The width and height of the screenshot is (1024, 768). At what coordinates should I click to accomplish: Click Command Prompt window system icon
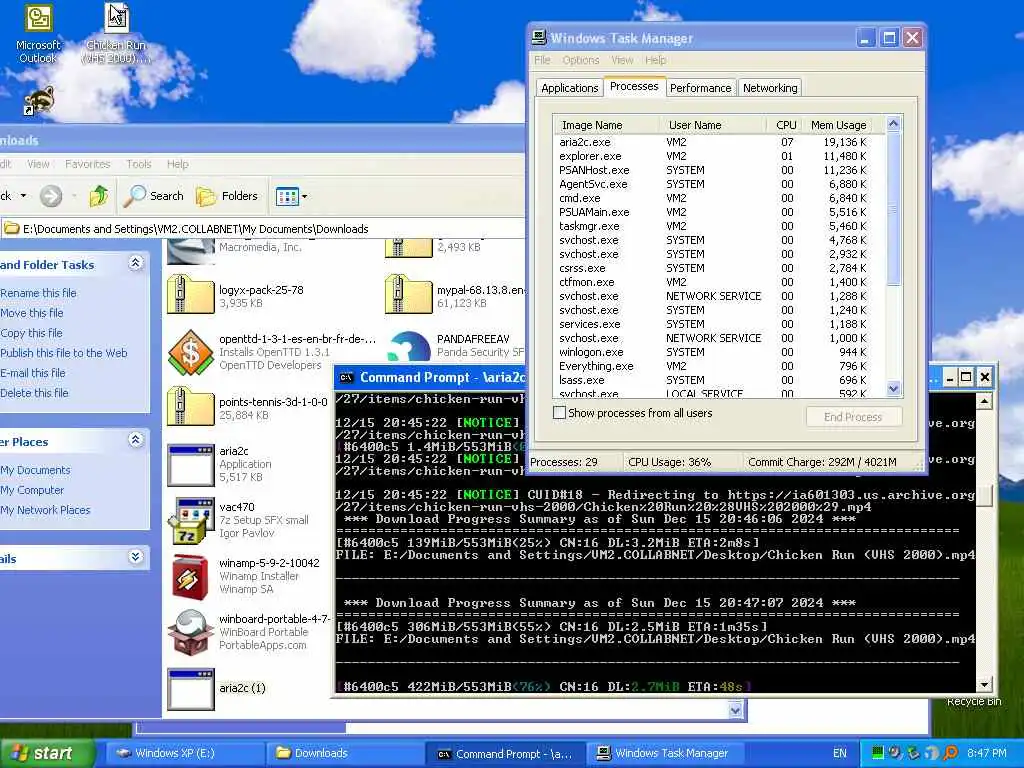click(346, 377)
